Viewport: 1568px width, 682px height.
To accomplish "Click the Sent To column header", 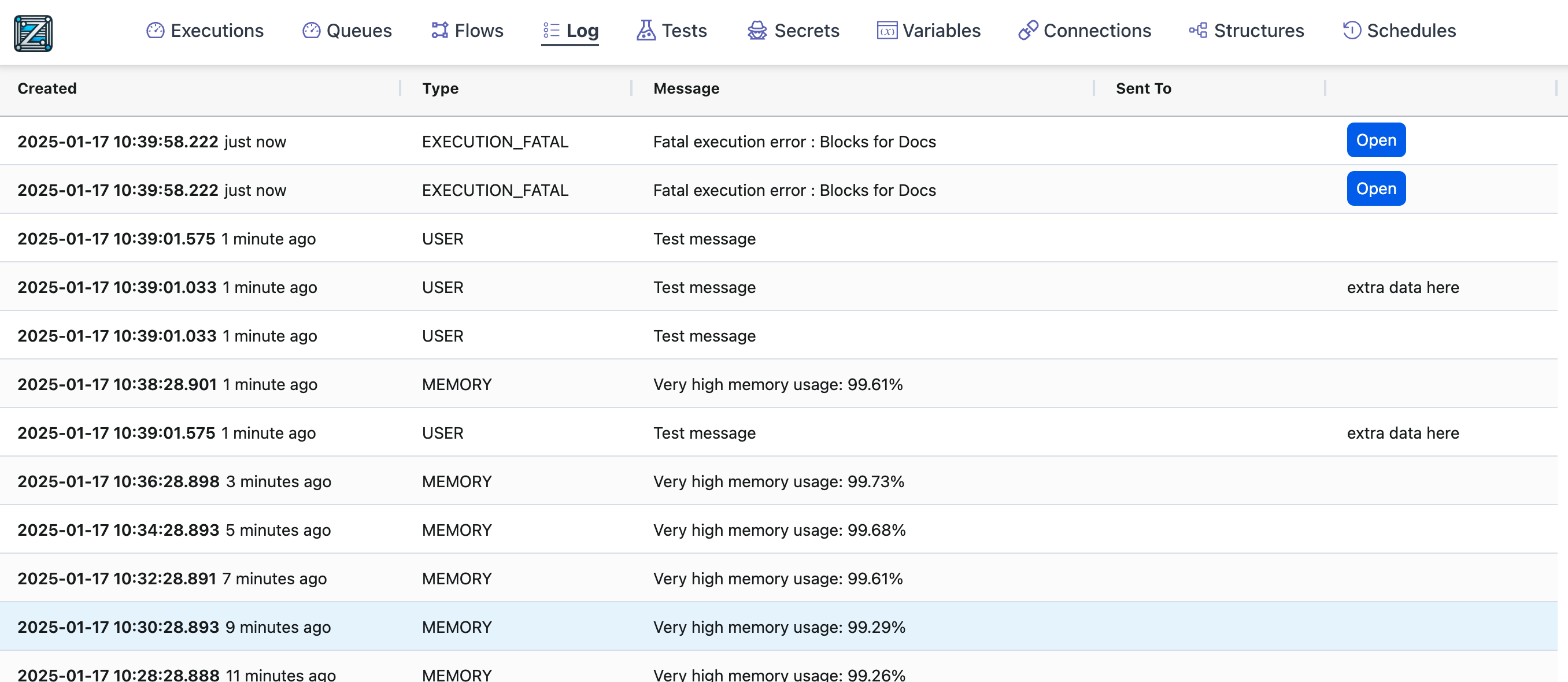I will (1142, 88).
